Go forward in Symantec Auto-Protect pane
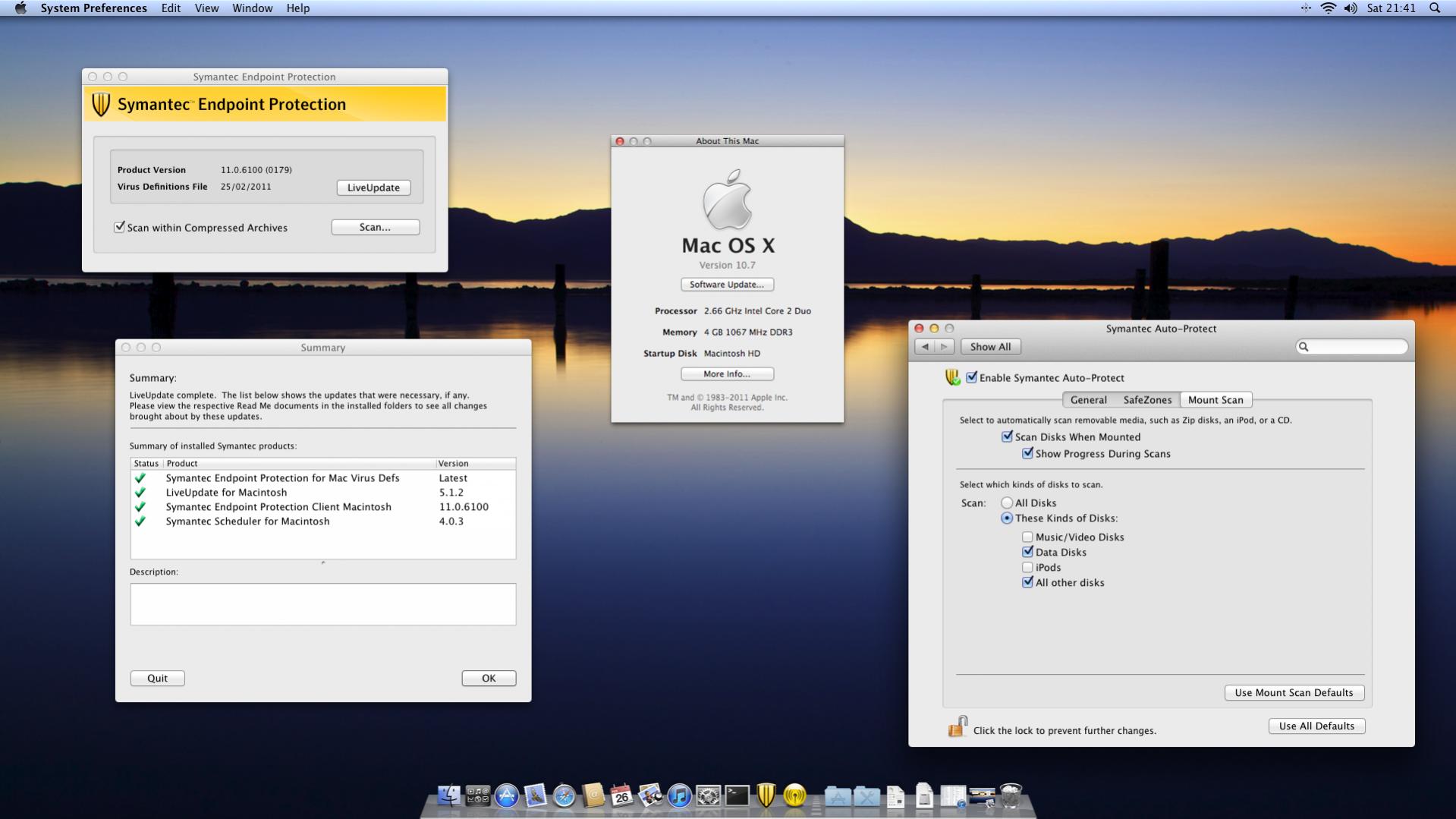Viewport: 1456px width, 819px height. [944, 347]
